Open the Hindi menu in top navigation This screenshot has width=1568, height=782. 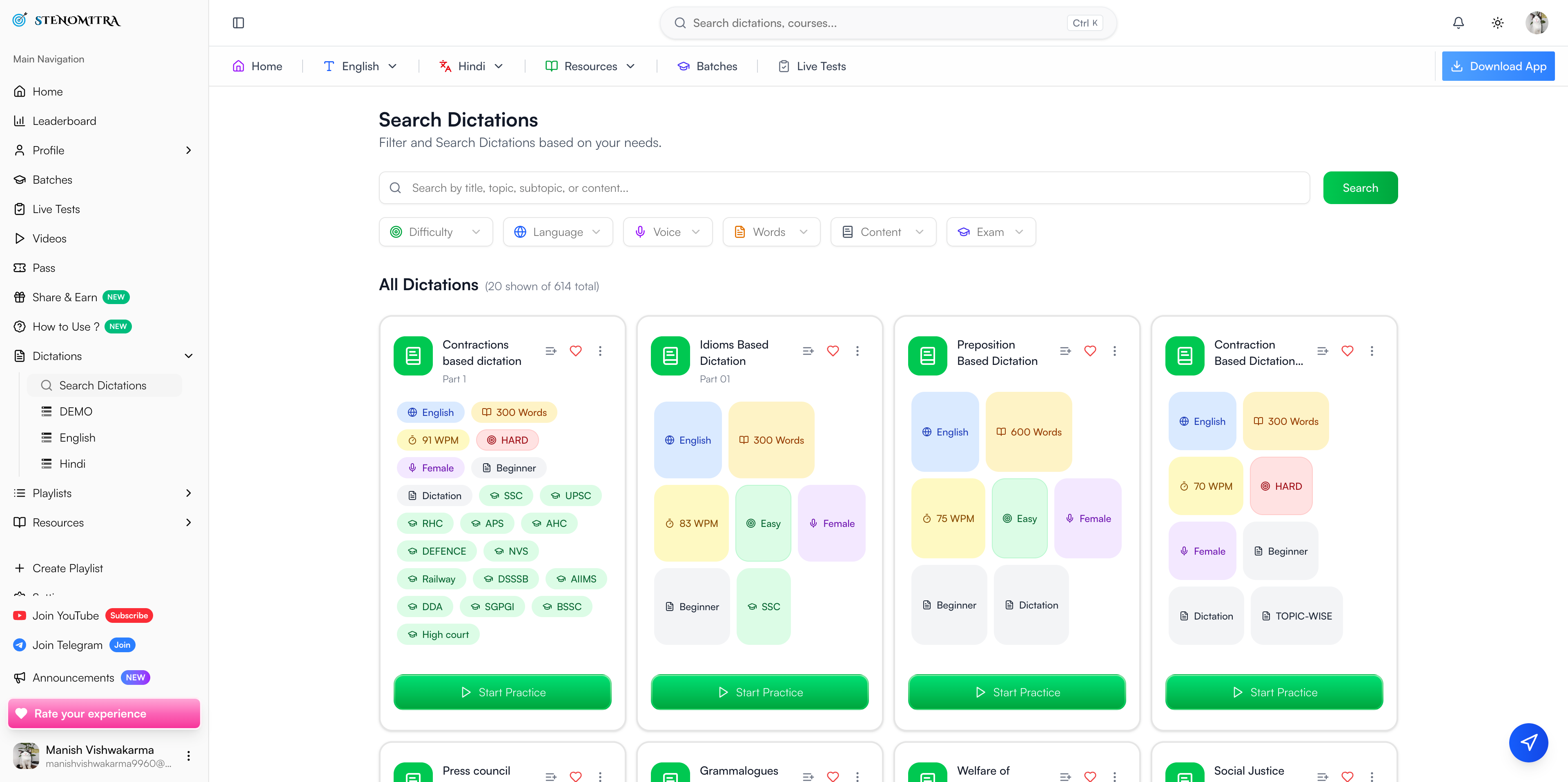coord(472,67)
